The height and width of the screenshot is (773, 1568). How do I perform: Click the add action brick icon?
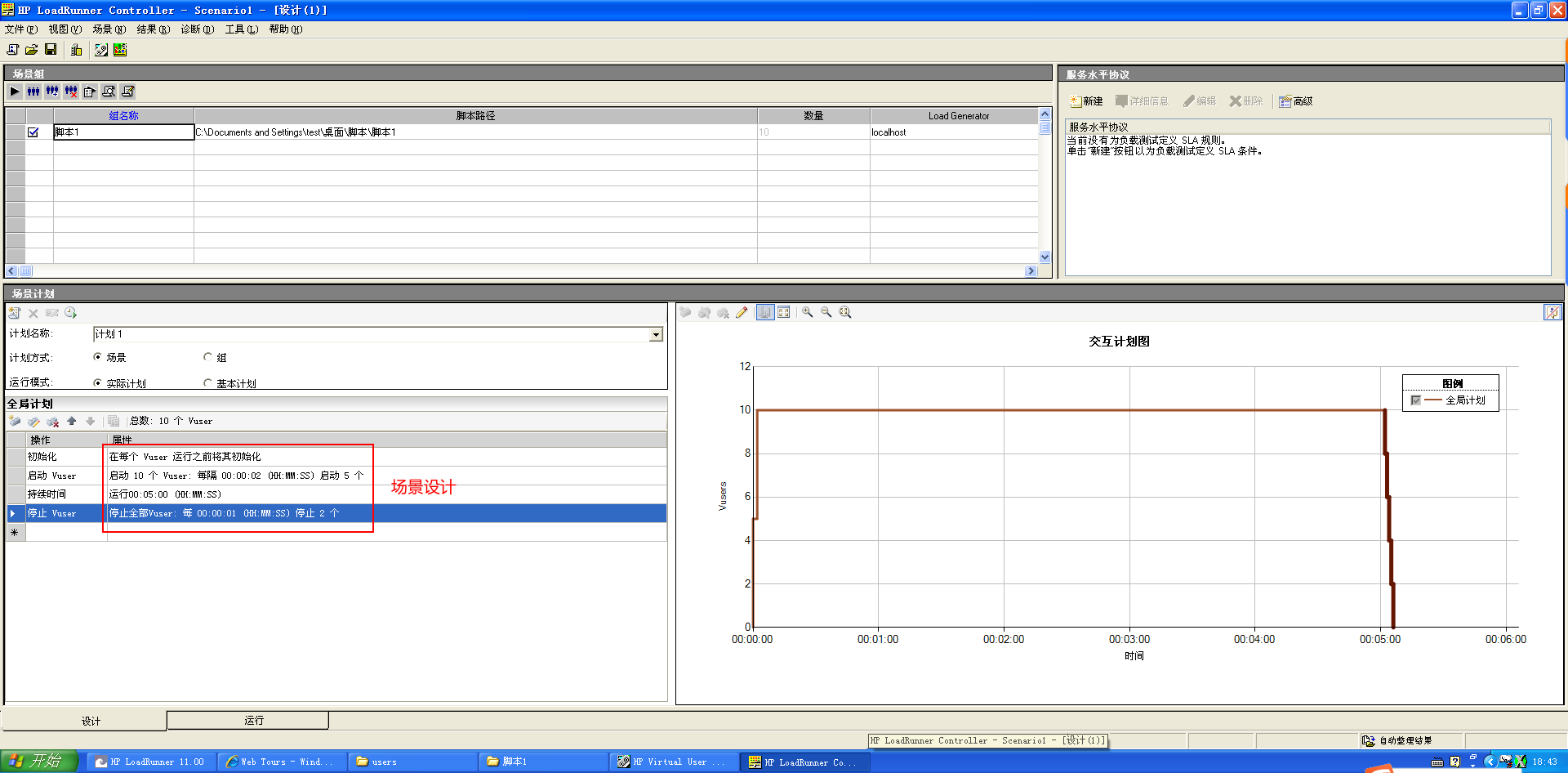(x=15, y=422)
